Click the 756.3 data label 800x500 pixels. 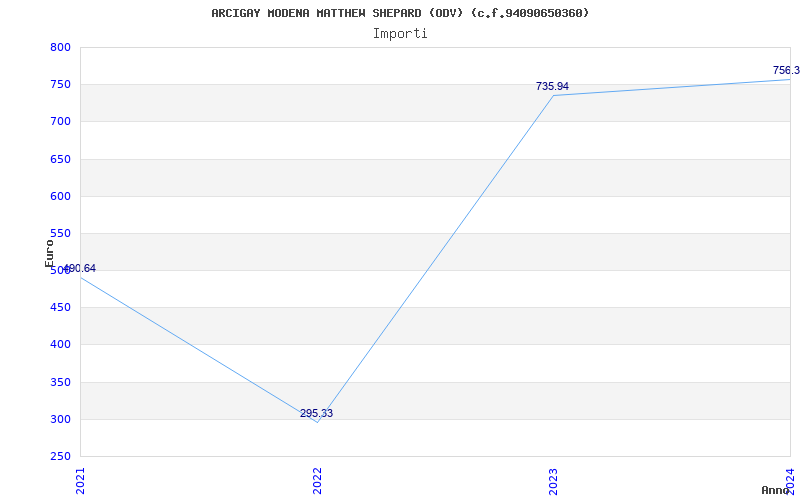[x=786, y=70]
